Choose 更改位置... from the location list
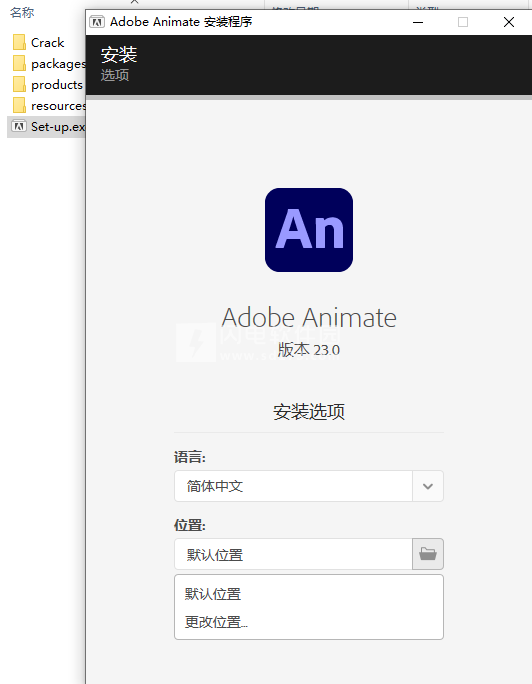532x684 pixels. coord(216,622)
